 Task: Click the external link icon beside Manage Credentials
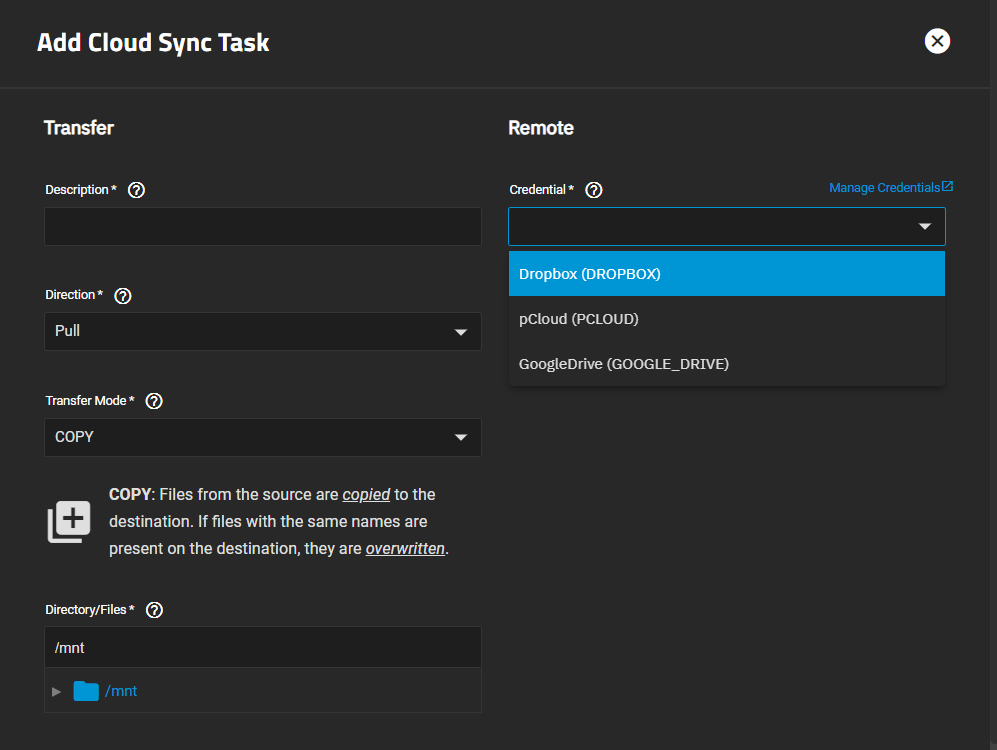point(947,186)
